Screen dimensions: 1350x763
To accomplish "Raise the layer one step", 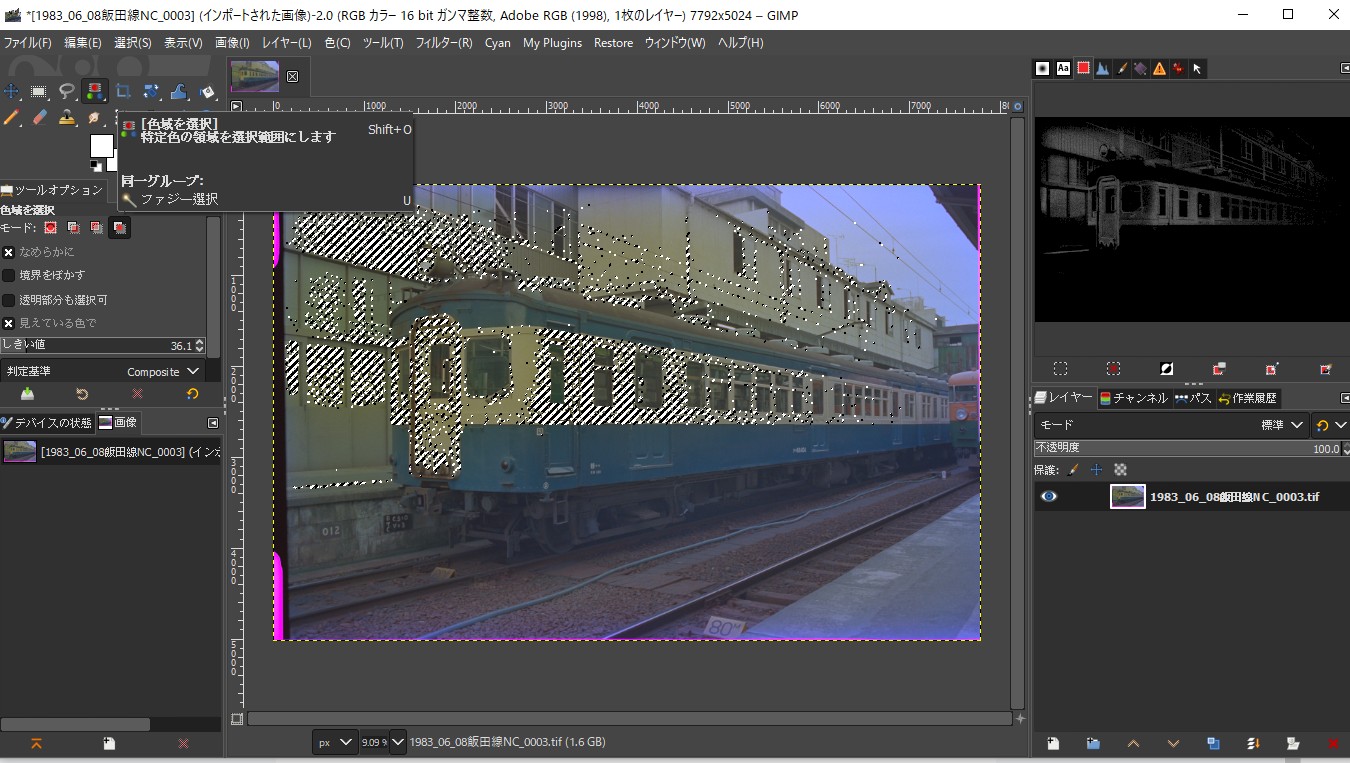I will point(1133,743).
